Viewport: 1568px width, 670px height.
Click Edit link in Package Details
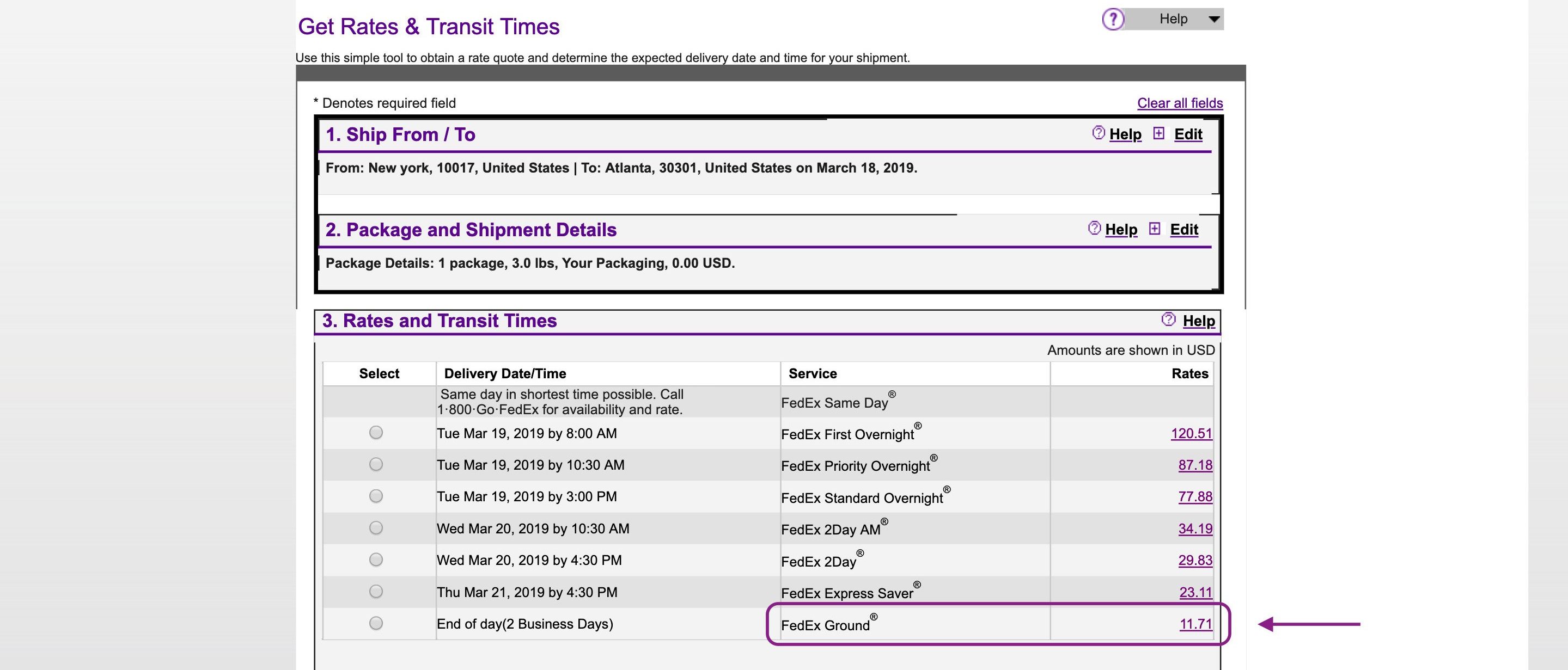(1184, 230)
